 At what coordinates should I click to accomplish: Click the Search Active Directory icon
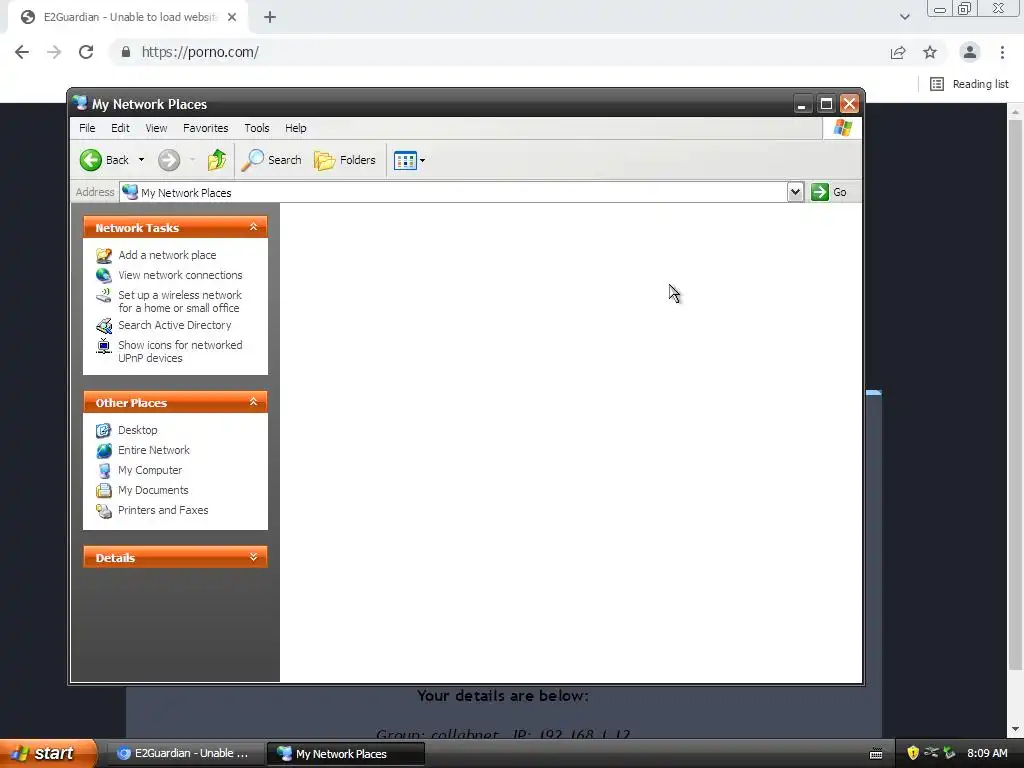[104, 325]
